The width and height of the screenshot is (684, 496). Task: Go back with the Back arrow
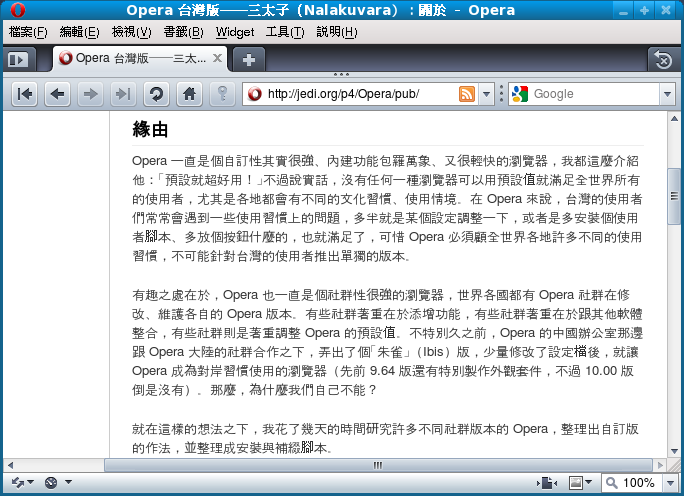coord(57,94)
